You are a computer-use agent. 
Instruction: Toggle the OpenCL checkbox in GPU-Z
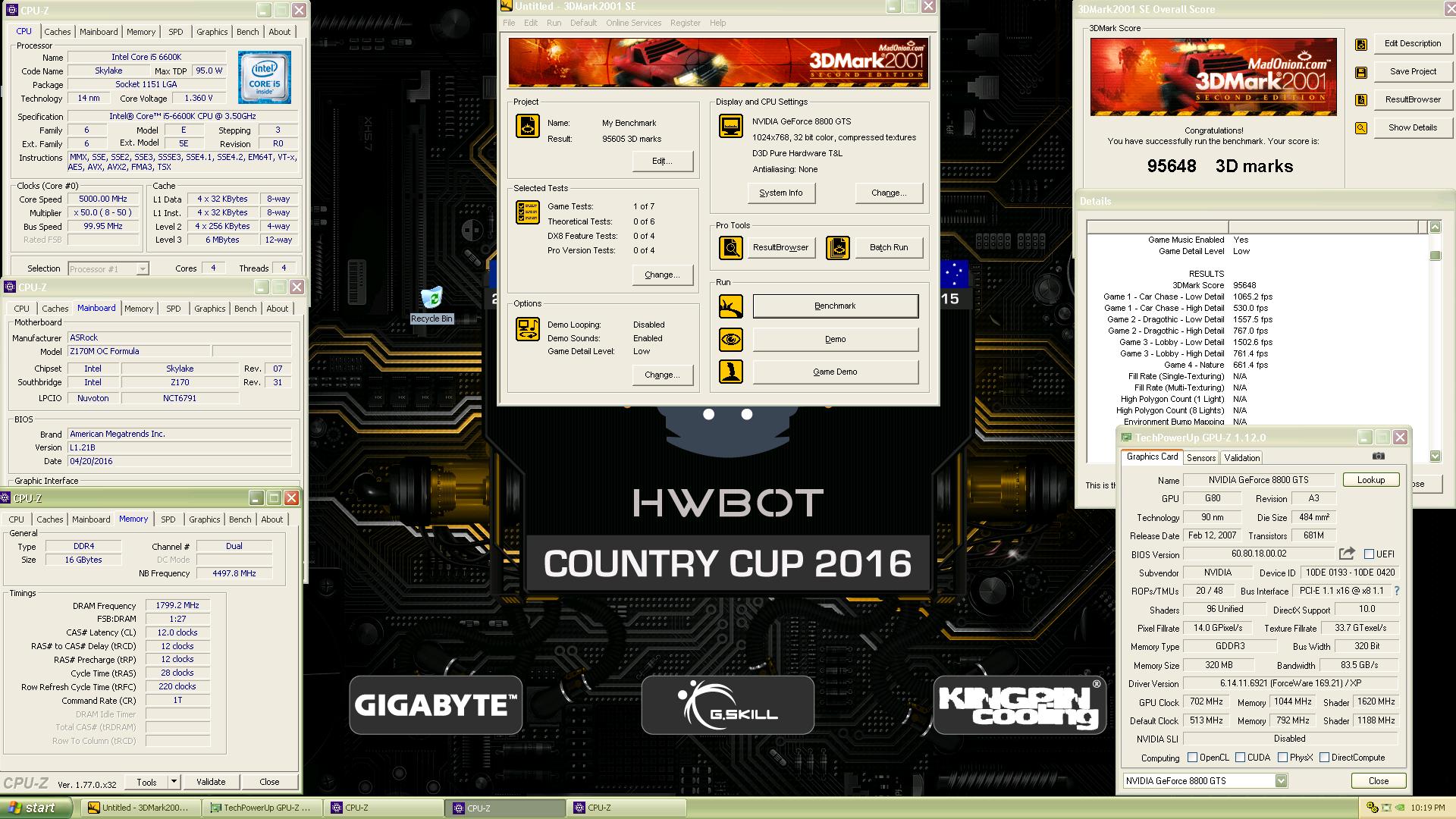pyautogui.click(x=1192, y=758)
